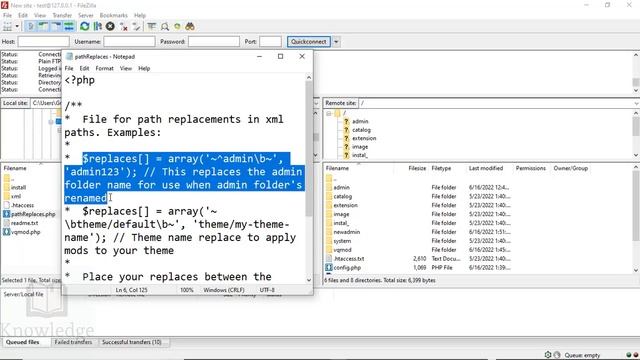
Task: Open Notepad Help menu
Action: (x=144, y=68)
